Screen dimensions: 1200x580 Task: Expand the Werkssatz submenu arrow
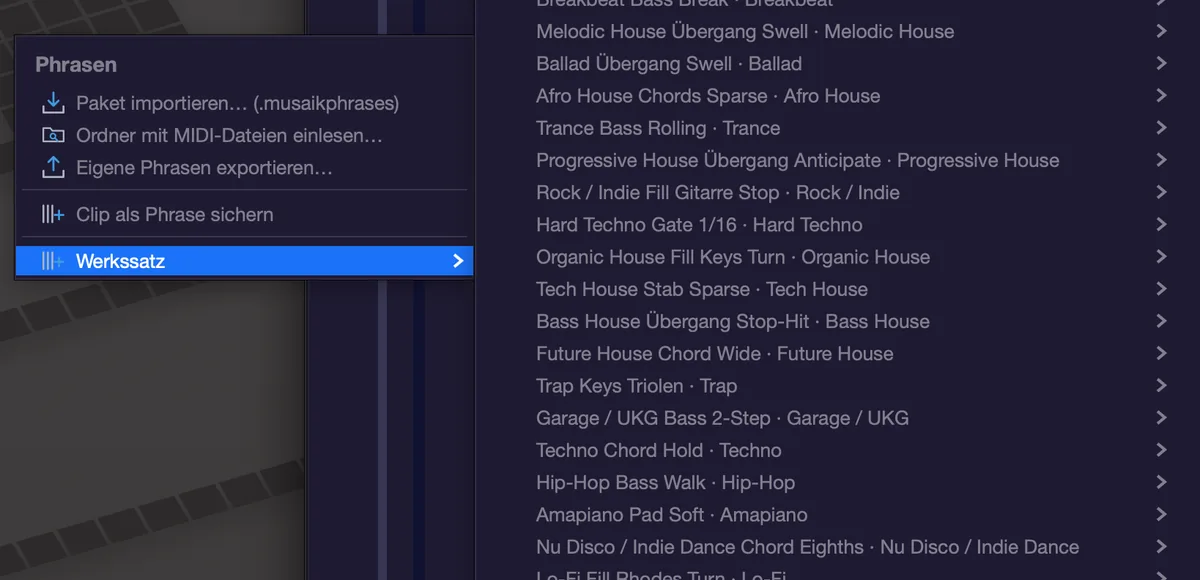click(x=458, y=261)
